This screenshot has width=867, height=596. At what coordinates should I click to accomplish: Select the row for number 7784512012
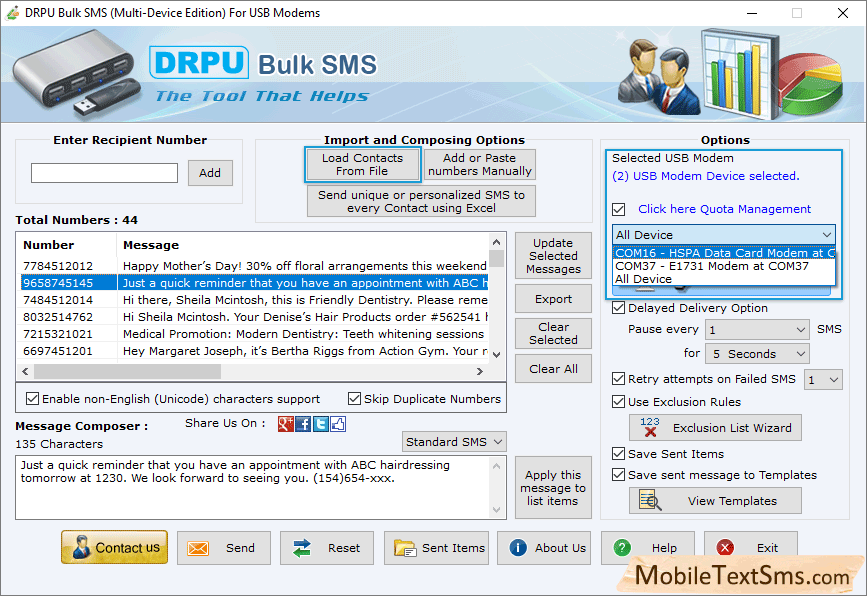pyautogui.click(x=254, y=266)
